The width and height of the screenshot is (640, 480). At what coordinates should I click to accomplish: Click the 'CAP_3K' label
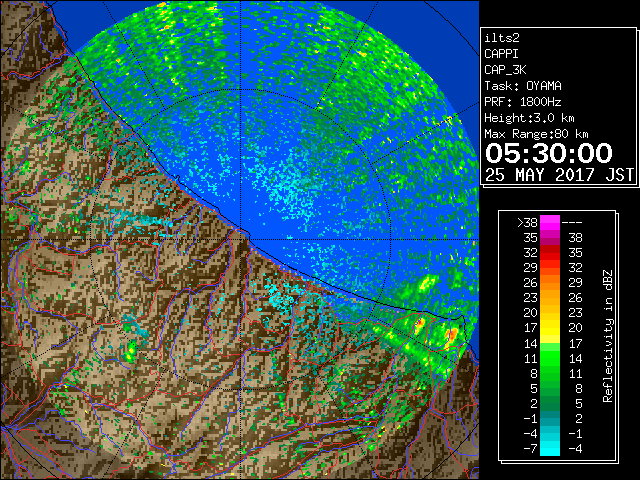pyautogui.click(x=505, y=70)
